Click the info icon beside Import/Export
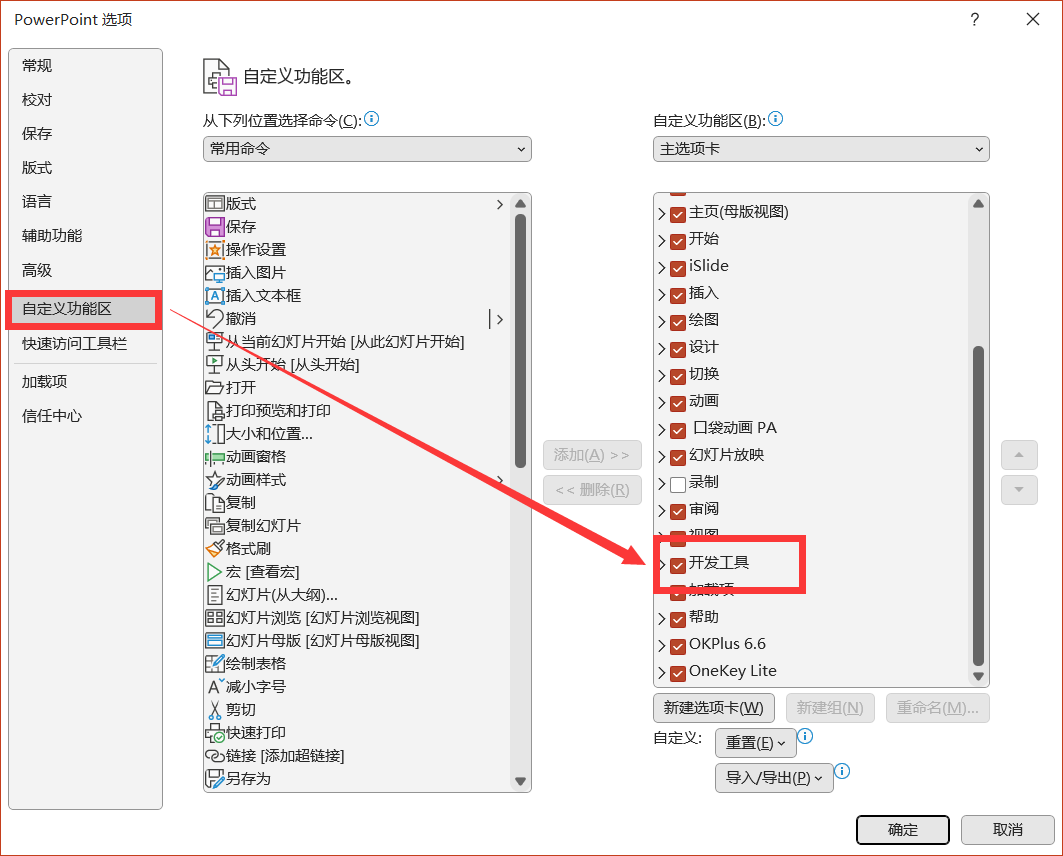 coord(841,771)
